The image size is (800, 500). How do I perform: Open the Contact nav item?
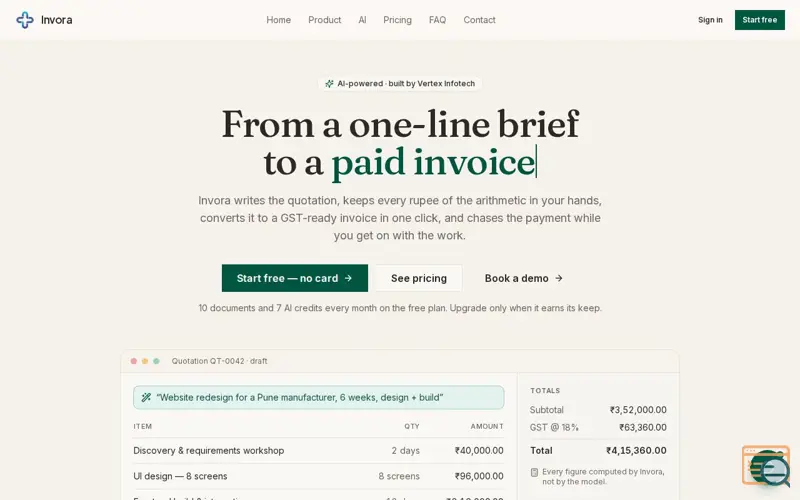click(479, 20)
